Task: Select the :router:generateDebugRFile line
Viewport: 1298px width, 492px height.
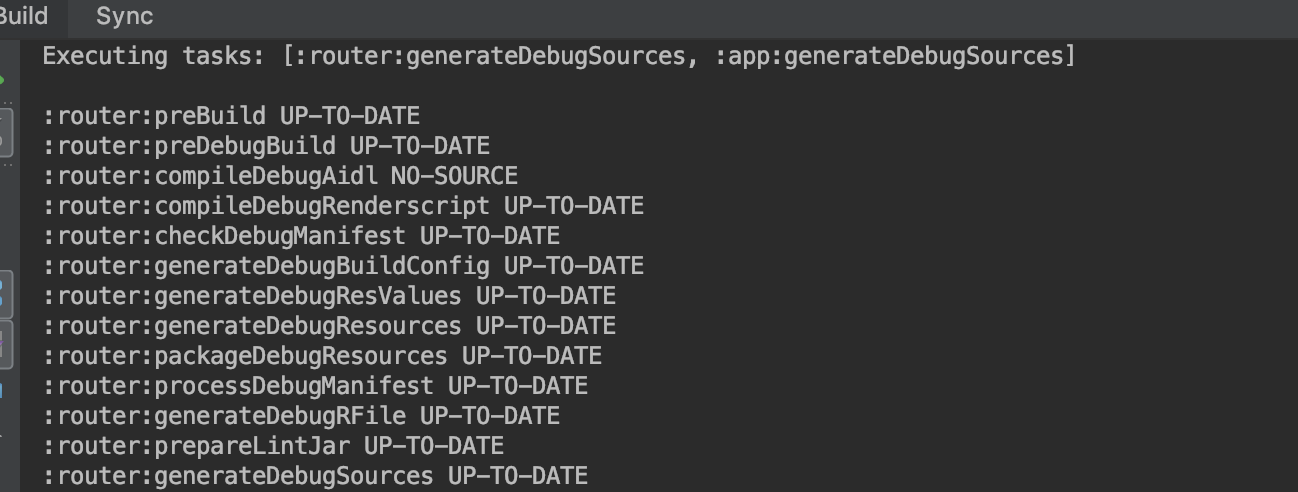Action: [x=301, y=416]
